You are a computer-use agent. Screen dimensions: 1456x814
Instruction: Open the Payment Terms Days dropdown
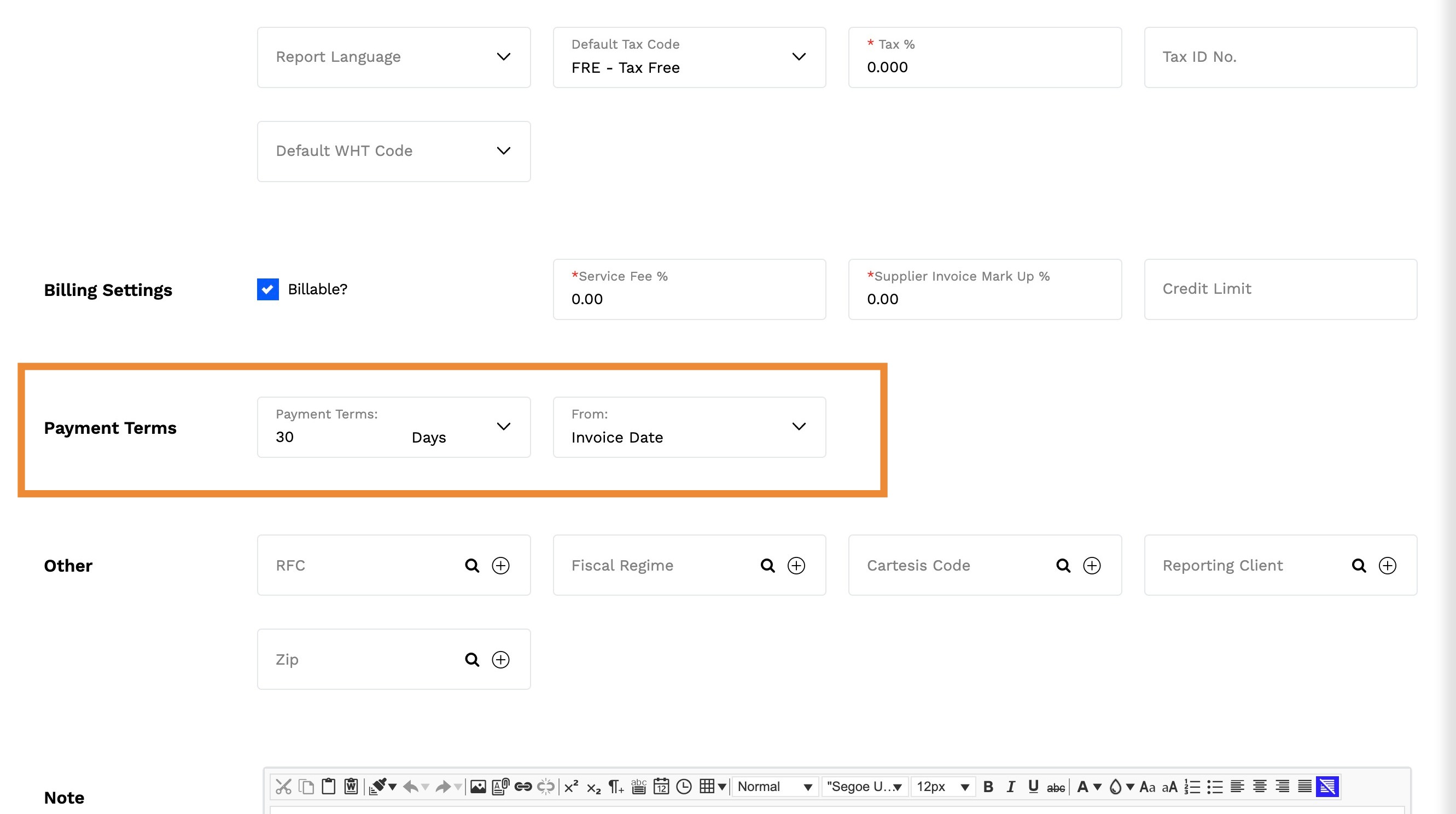tap(394, 427)
